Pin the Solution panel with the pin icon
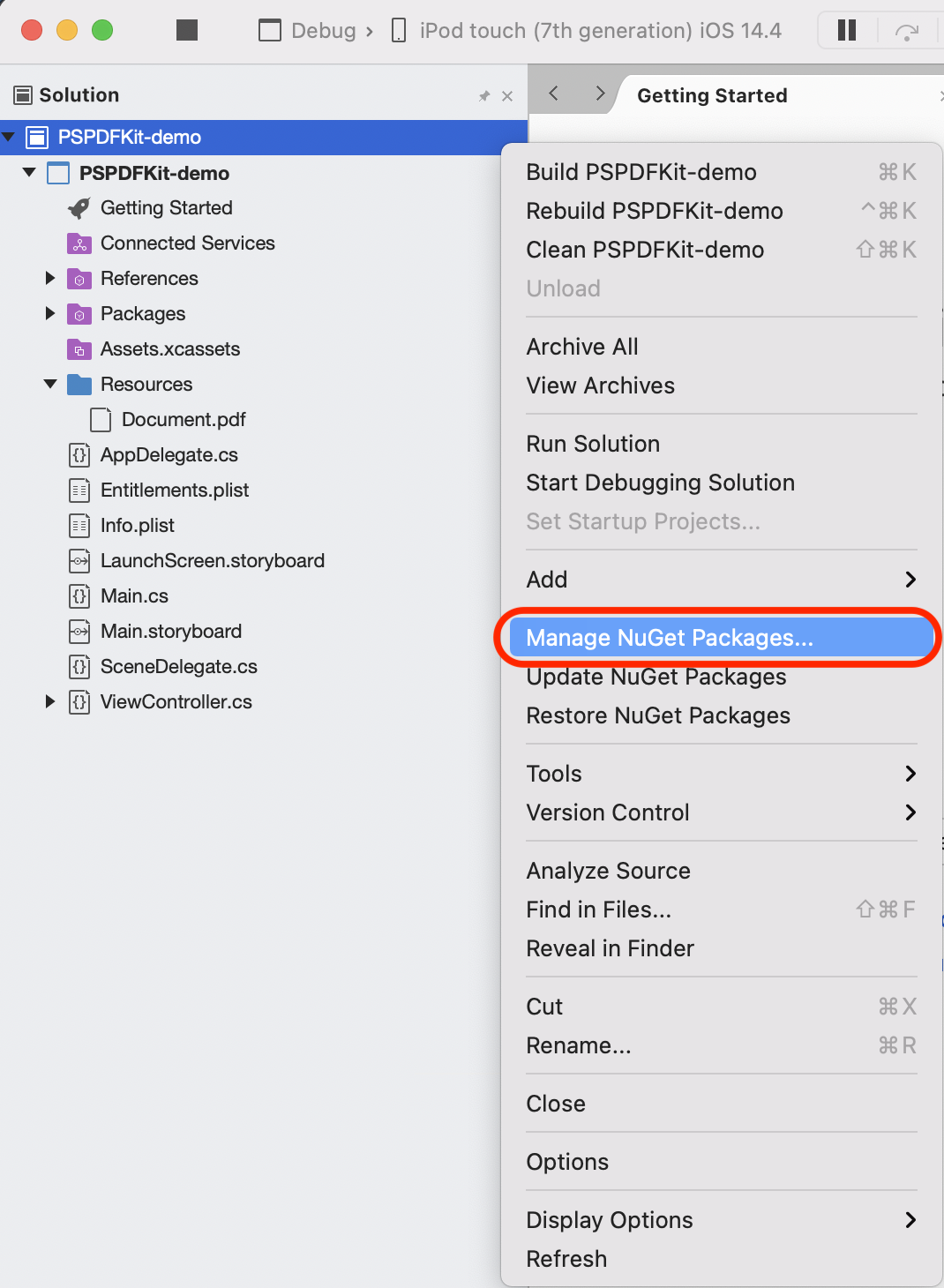This screenshot has width=944, height=1288. pos(484,96)
